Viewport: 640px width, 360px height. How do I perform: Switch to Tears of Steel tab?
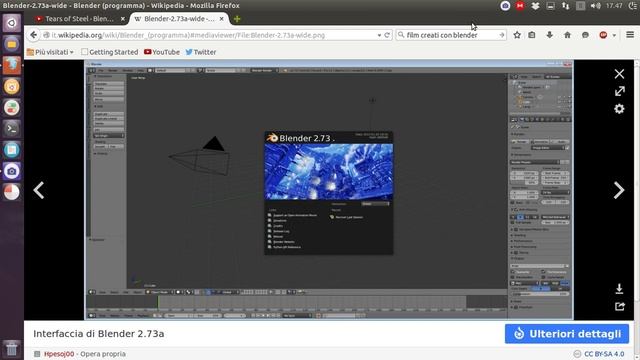coord(80,19)
